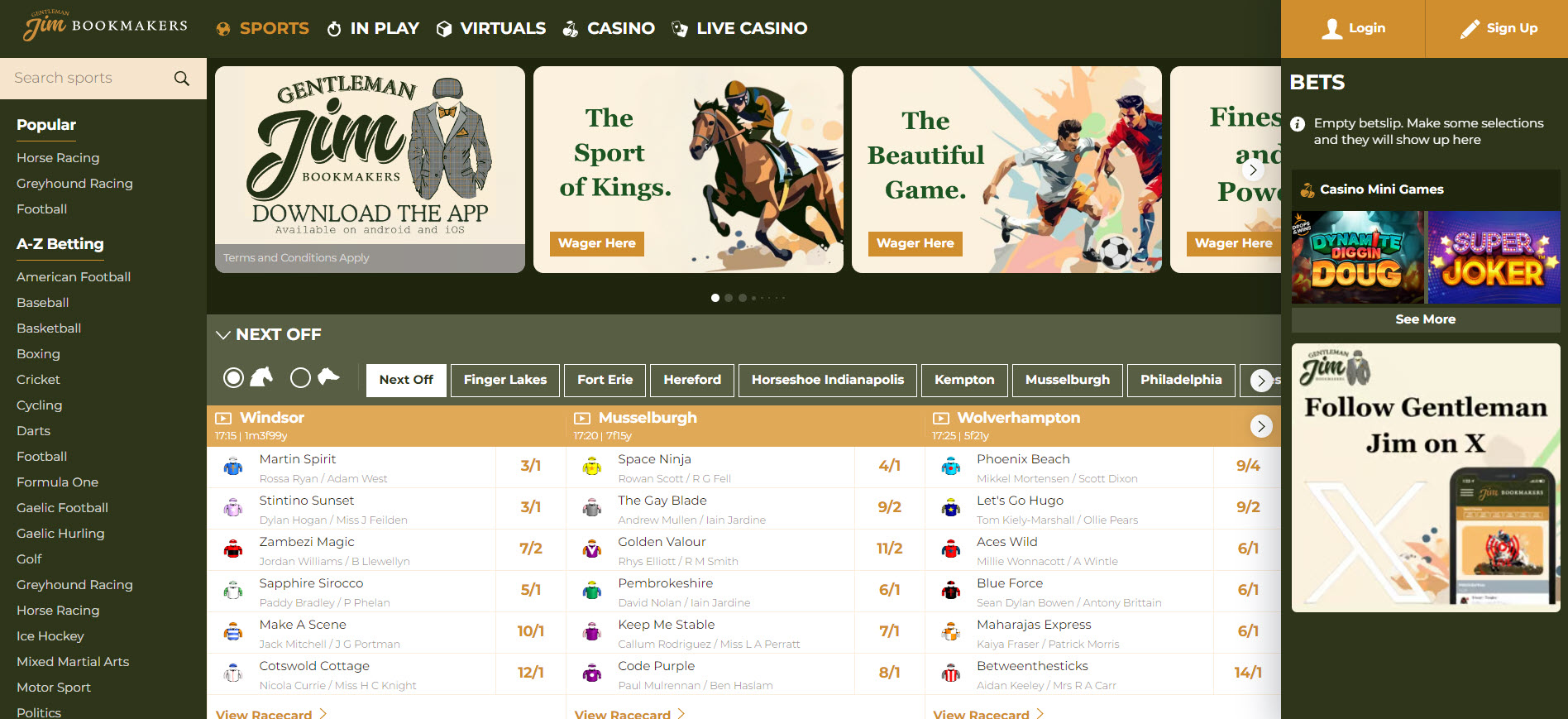The height and width of the screenshot is (719, 1568).
Task: Click the Wolverhampton race video icon
Action: pyautogui.click(x=941, y=418)
